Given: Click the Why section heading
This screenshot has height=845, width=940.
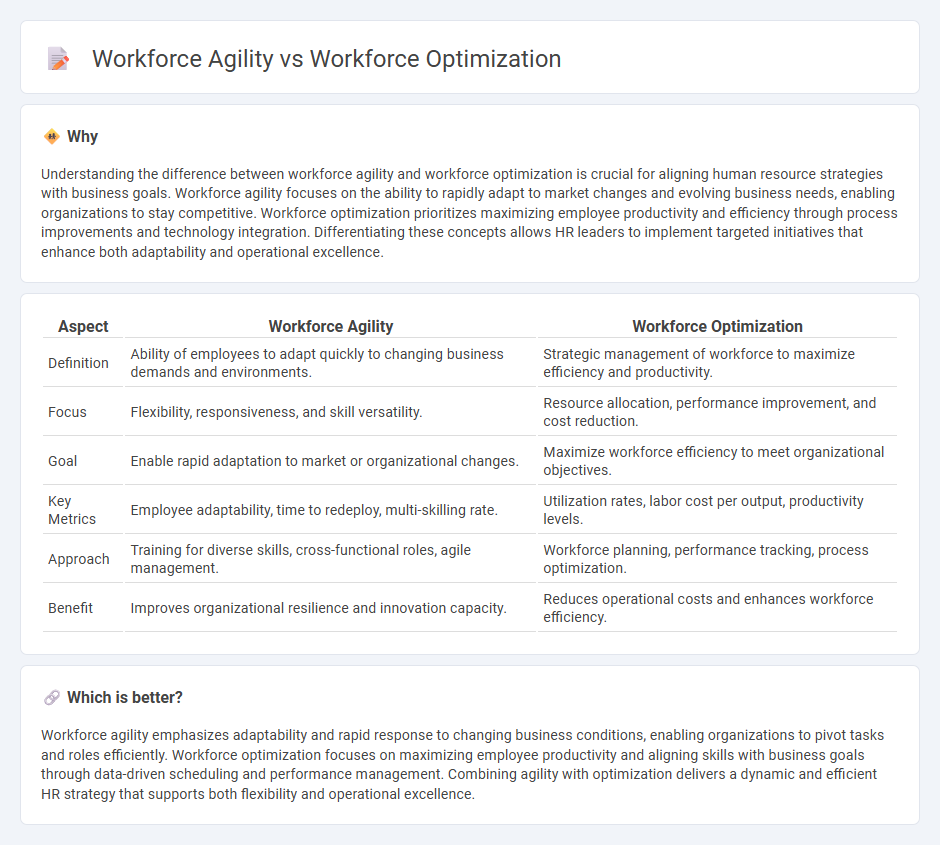Looking at the screenshot, I should [82, 137].
